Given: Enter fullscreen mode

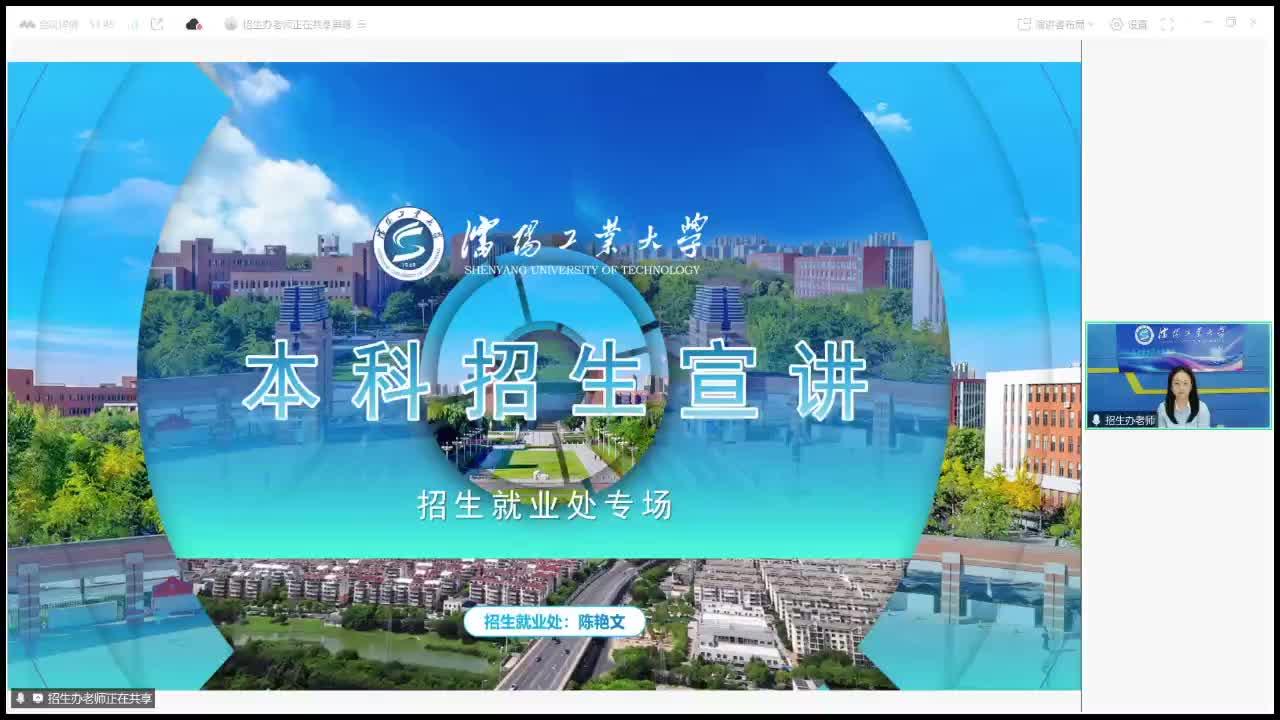Looking at the screenshot, I should (x=1167, y=24).
